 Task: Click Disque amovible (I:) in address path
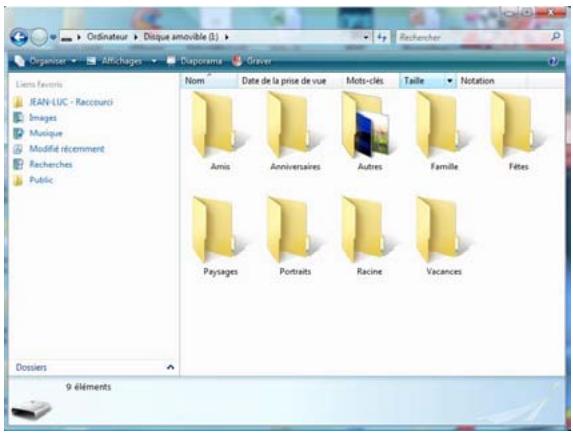[x=181, y=37]
